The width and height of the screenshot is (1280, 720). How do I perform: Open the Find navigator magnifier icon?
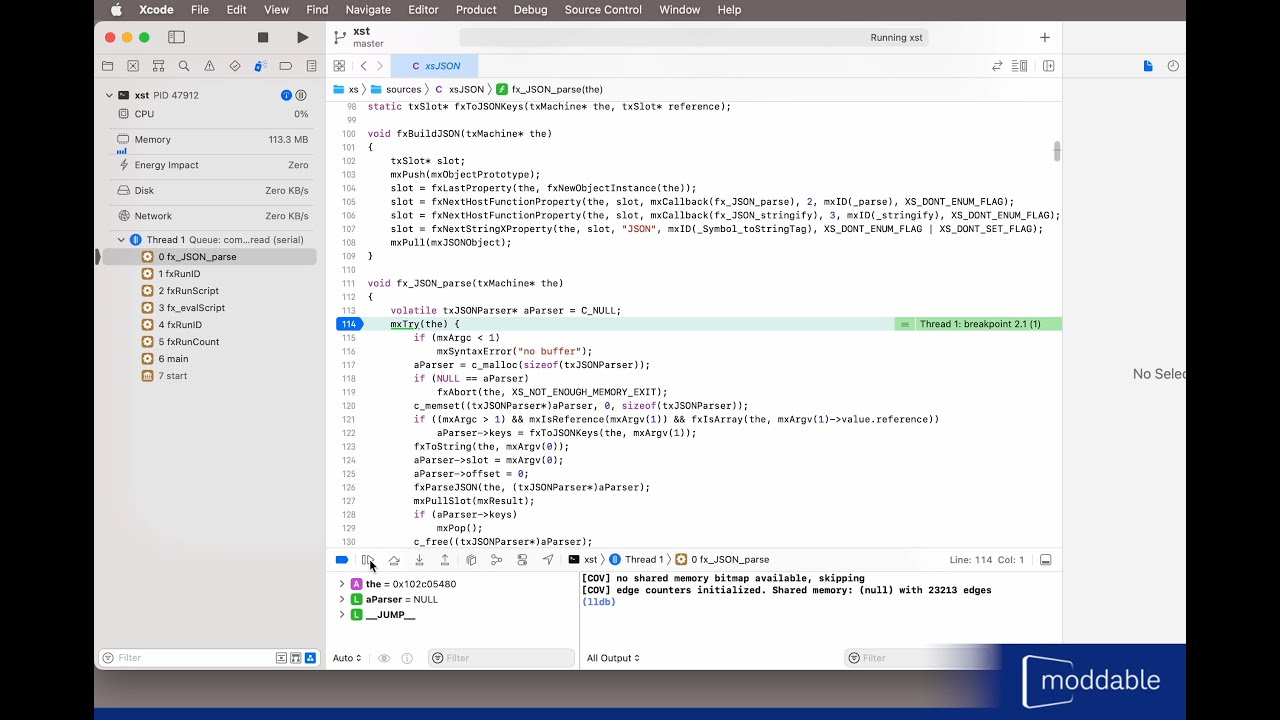coord(184,66)
